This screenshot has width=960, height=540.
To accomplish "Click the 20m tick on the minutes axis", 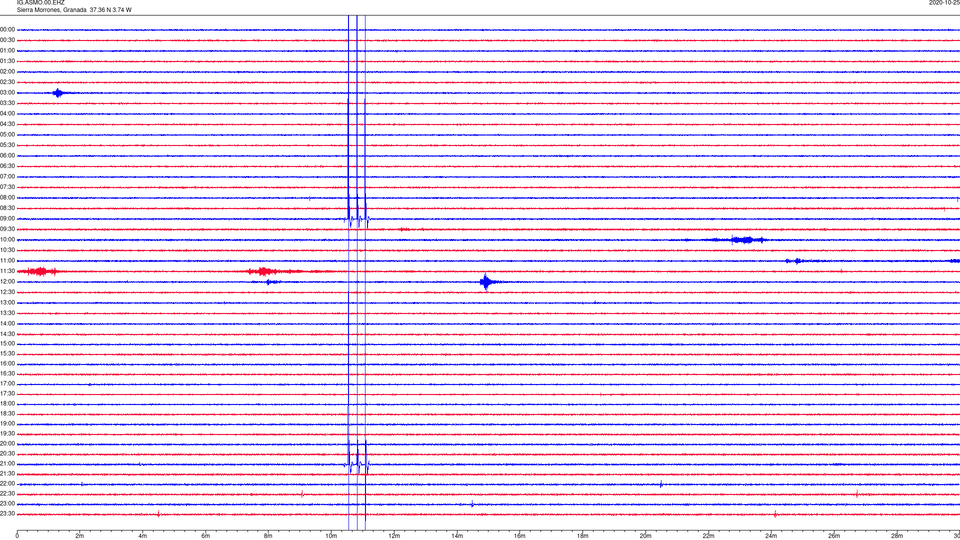I will [x=645, y=536].
